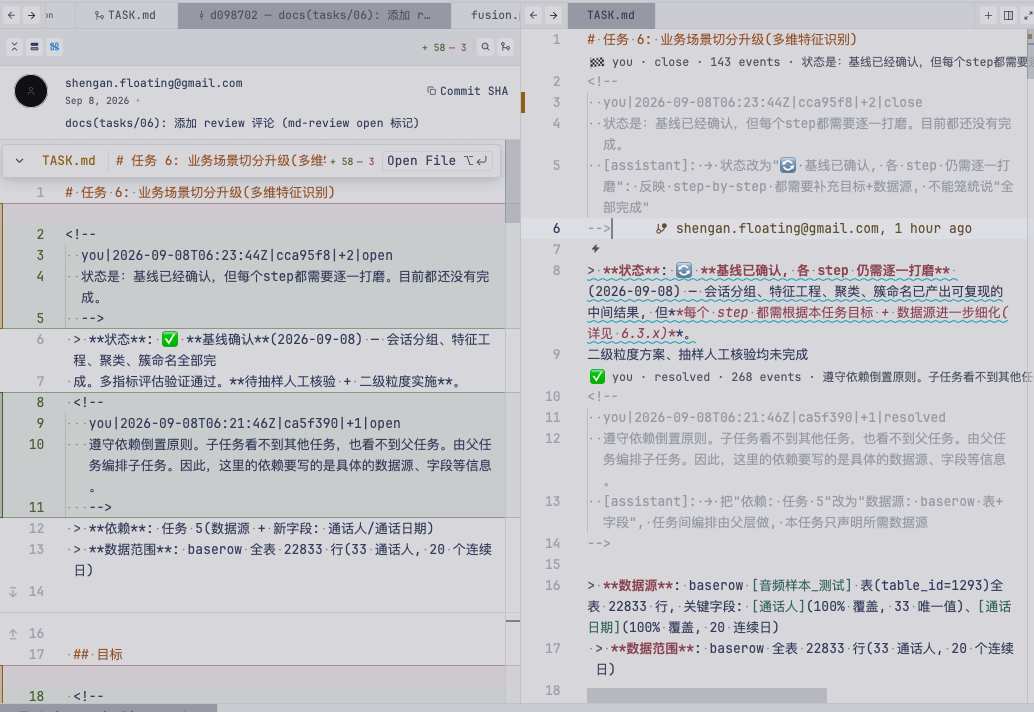Click the git blame icon on line 6
Image resolution: width=1034 pixels, height=712 pixels.
661,229
